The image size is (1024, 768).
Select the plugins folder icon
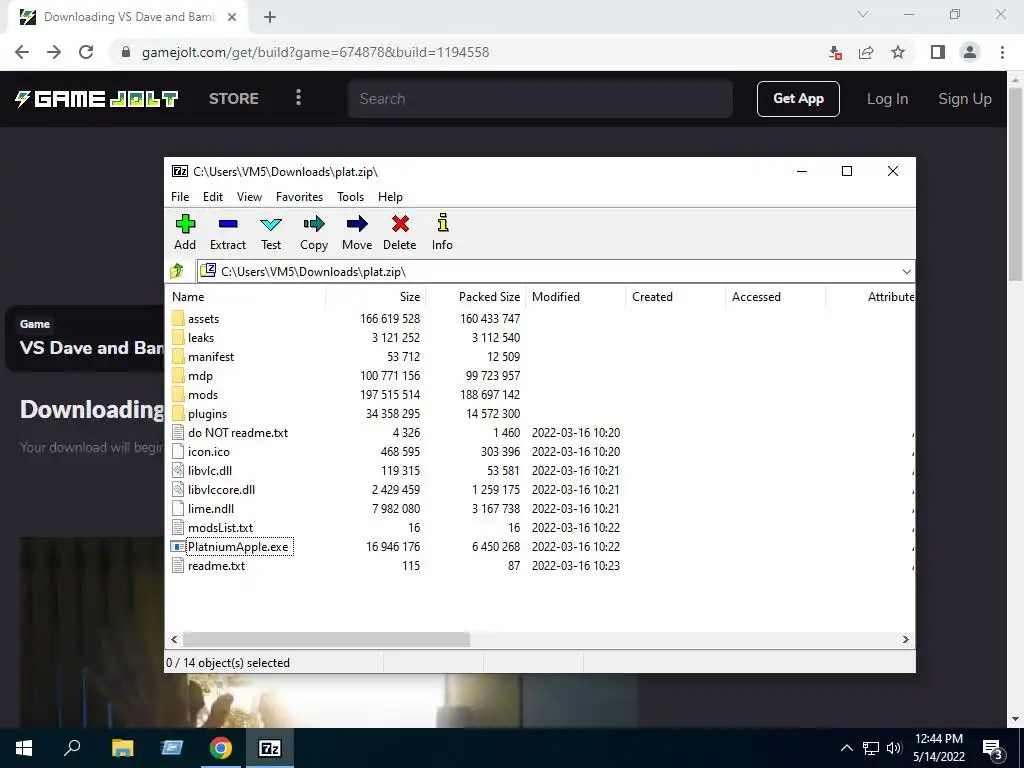click(x=178, y=413)
